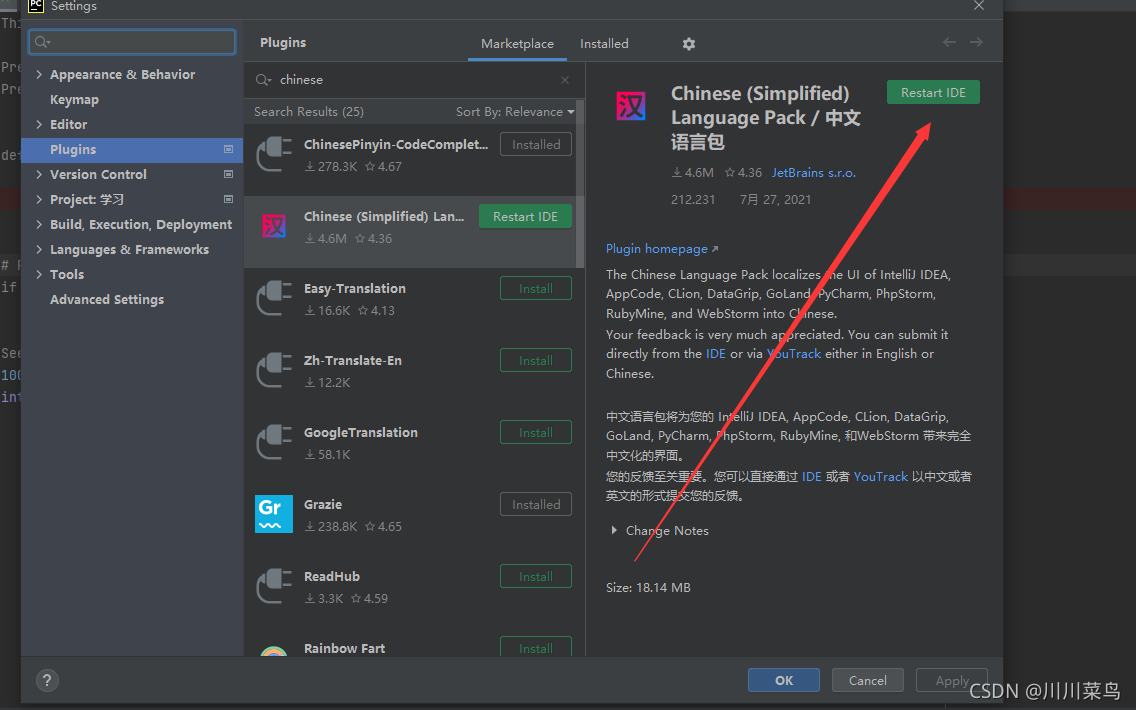Click the ReadHub plugin icon
The height and width of the screenshot is (710, 1136).
274,586
